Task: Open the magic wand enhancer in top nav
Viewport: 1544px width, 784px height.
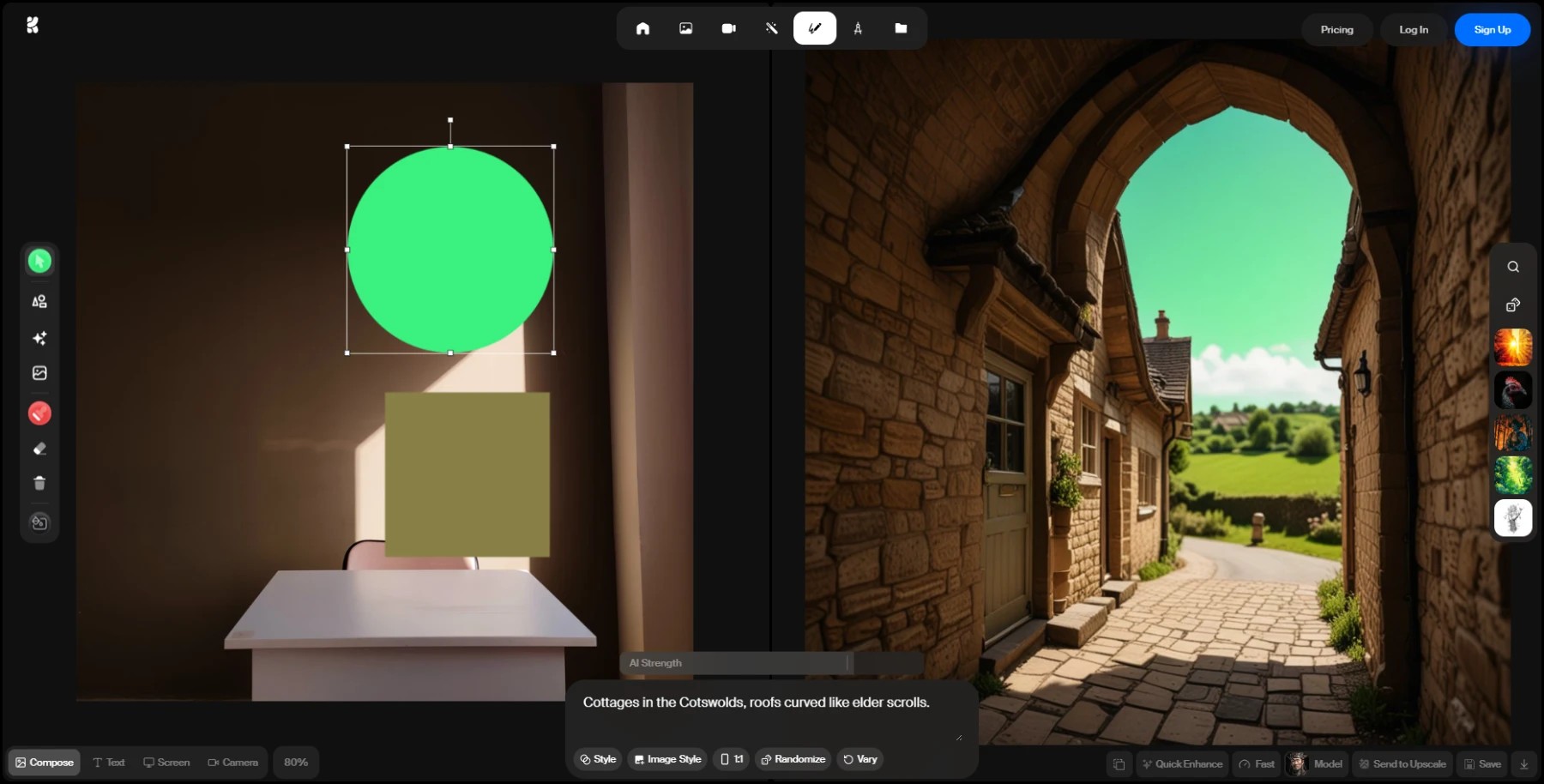Action: point(771,28)
